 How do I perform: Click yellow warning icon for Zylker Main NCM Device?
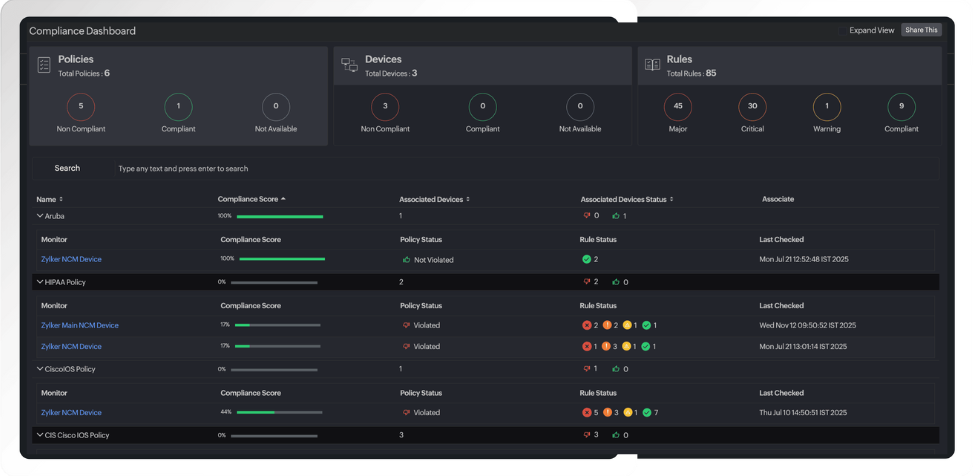pyautogui.click(x=627, y=325)
